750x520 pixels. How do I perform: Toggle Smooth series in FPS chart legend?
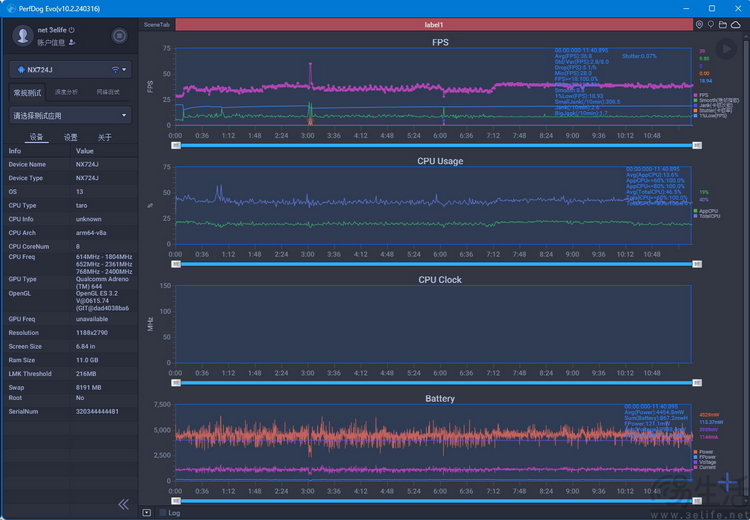click(716, 100)
